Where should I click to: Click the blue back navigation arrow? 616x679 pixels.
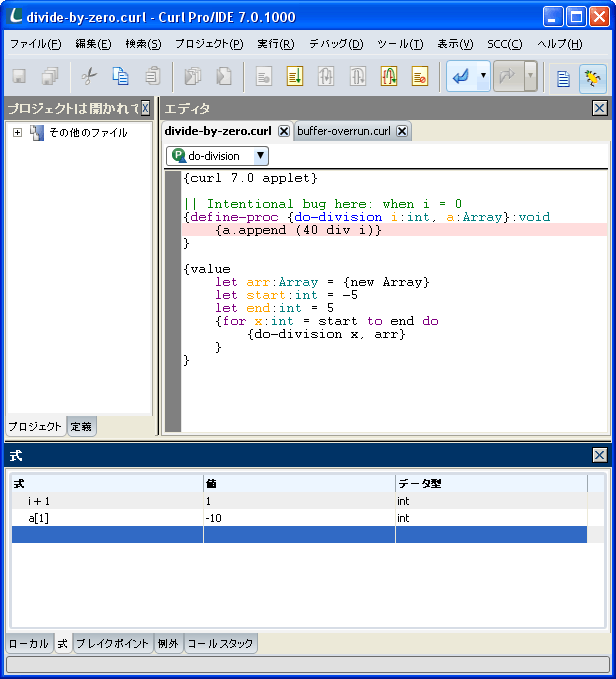(461, 77)
